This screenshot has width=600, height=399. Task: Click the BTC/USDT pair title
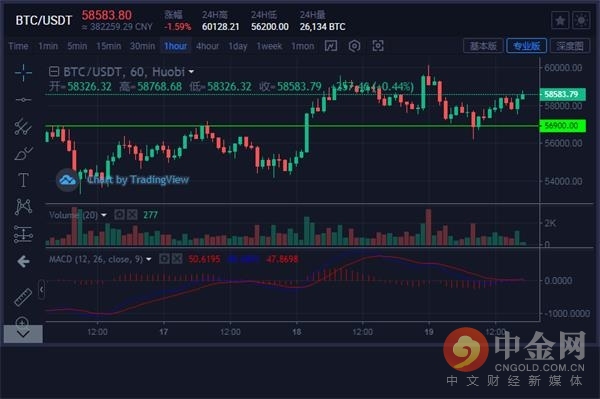click(x=44, y=20)
